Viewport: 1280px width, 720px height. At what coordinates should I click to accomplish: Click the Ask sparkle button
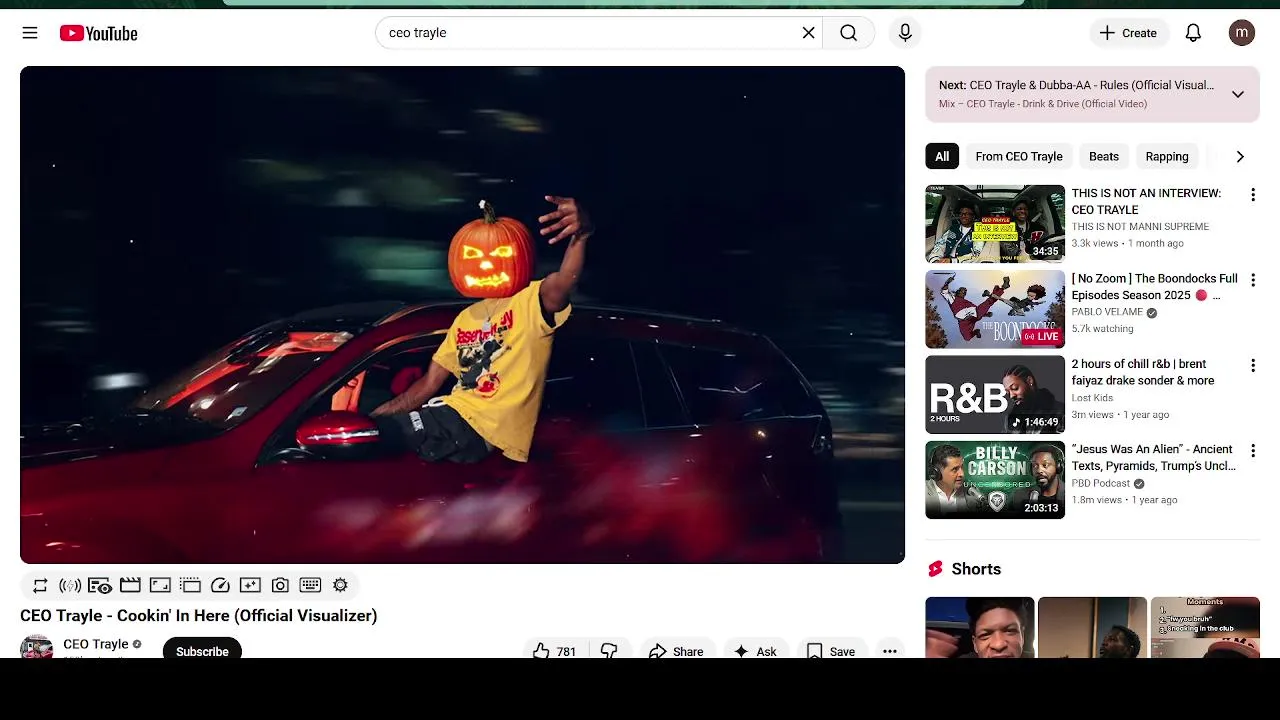pyautogui.click(x=755, y=649)
